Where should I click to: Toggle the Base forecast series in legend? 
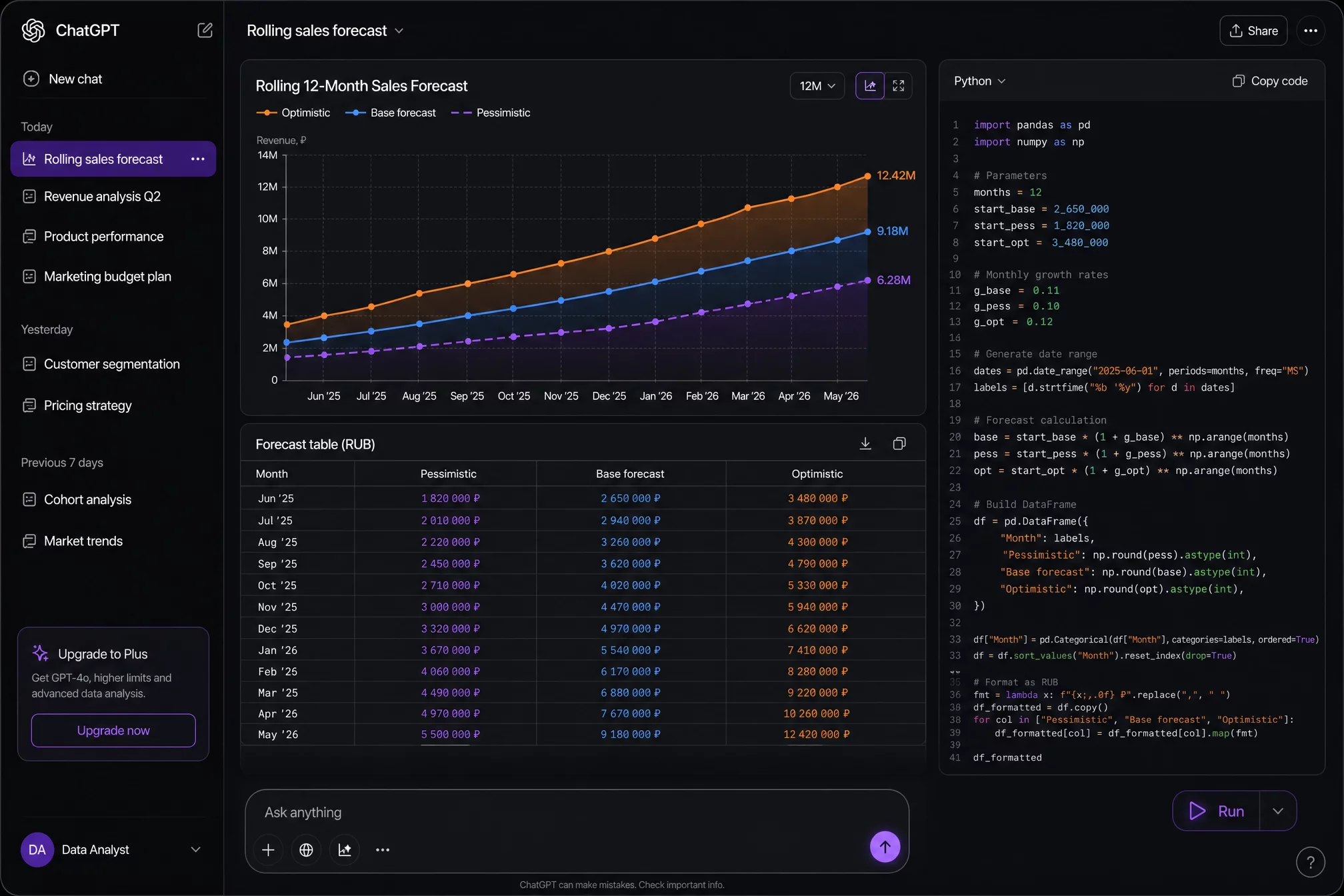[391, 113]
